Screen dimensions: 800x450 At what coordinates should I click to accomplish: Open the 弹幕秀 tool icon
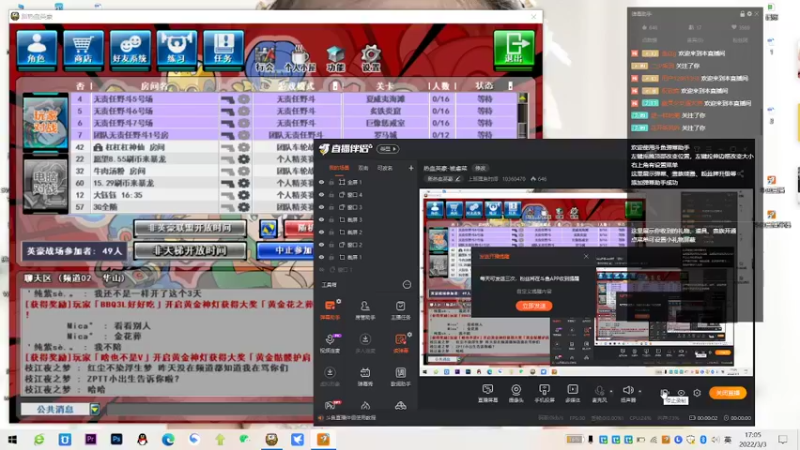(365, 377)
